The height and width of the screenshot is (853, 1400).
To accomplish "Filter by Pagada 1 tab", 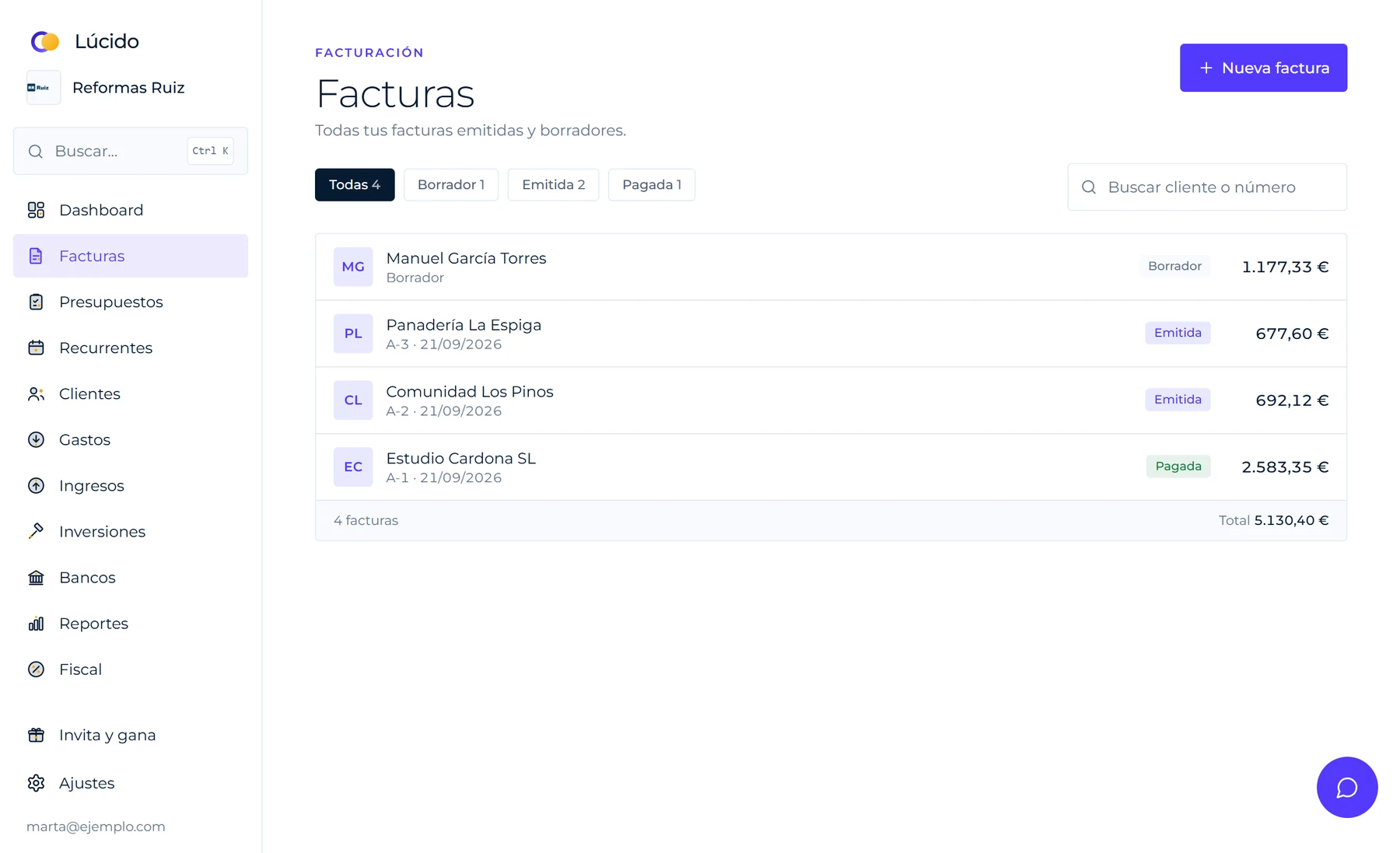I will tap(652, 185).
